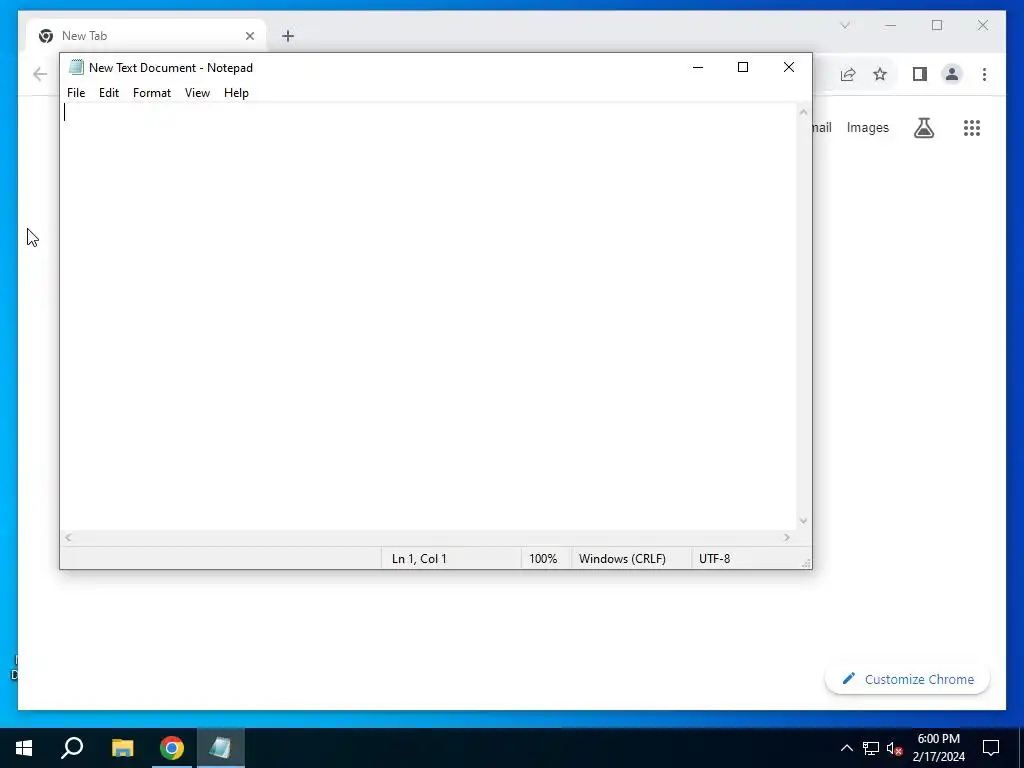Screen dimensions: 1024x768
Task: Click Notepad vertical scrollbar up arrow
Action: pos(803,112)
